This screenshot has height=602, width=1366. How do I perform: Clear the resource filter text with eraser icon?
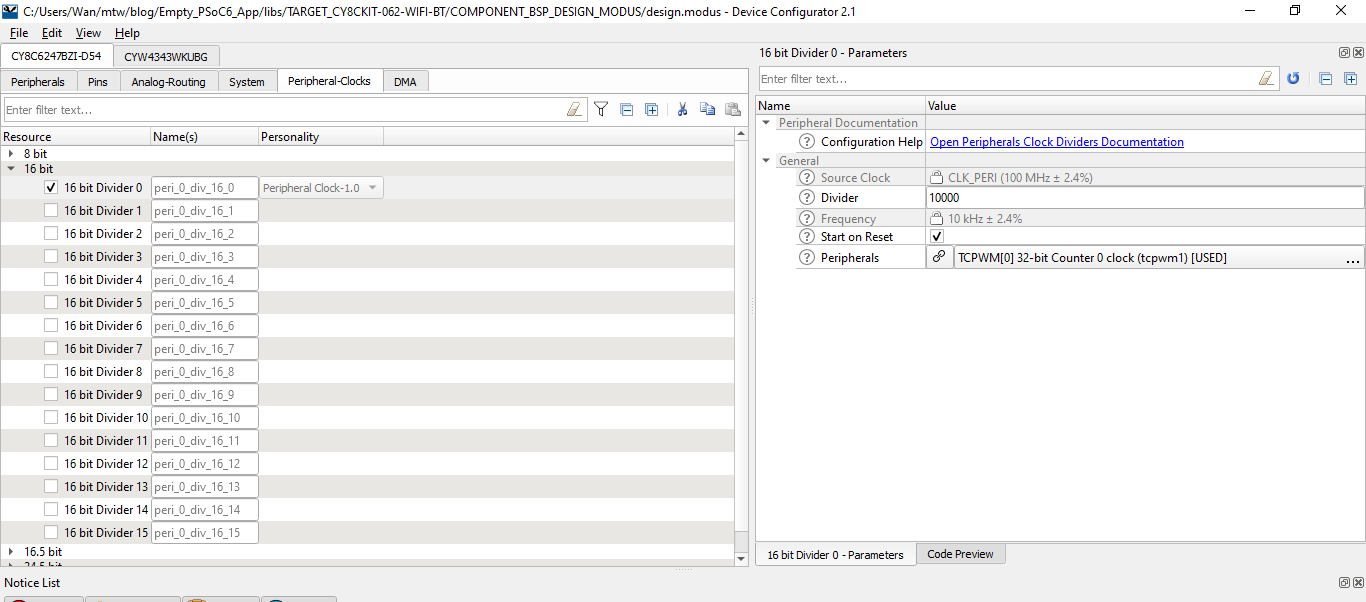(x=574, y=110)
